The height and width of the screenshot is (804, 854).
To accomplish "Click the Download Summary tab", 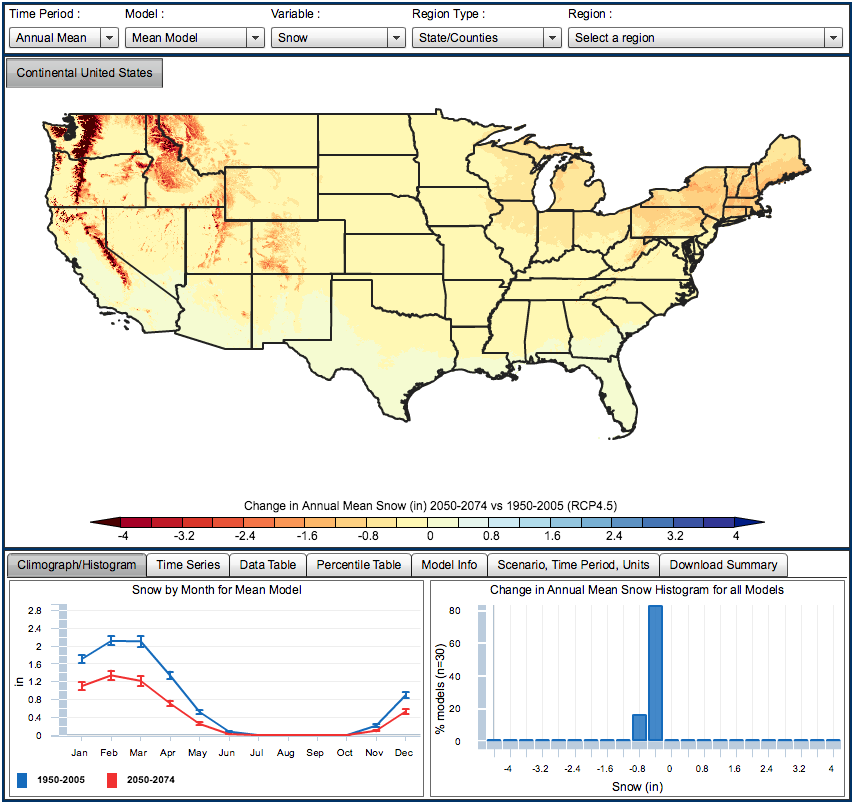I will pos(723,565).
